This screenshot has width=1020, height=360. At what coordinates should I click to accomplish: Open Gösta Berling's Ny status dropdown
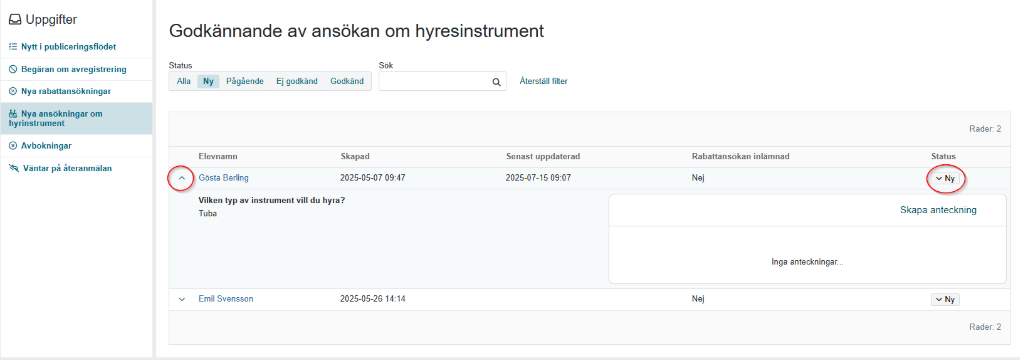945,178
